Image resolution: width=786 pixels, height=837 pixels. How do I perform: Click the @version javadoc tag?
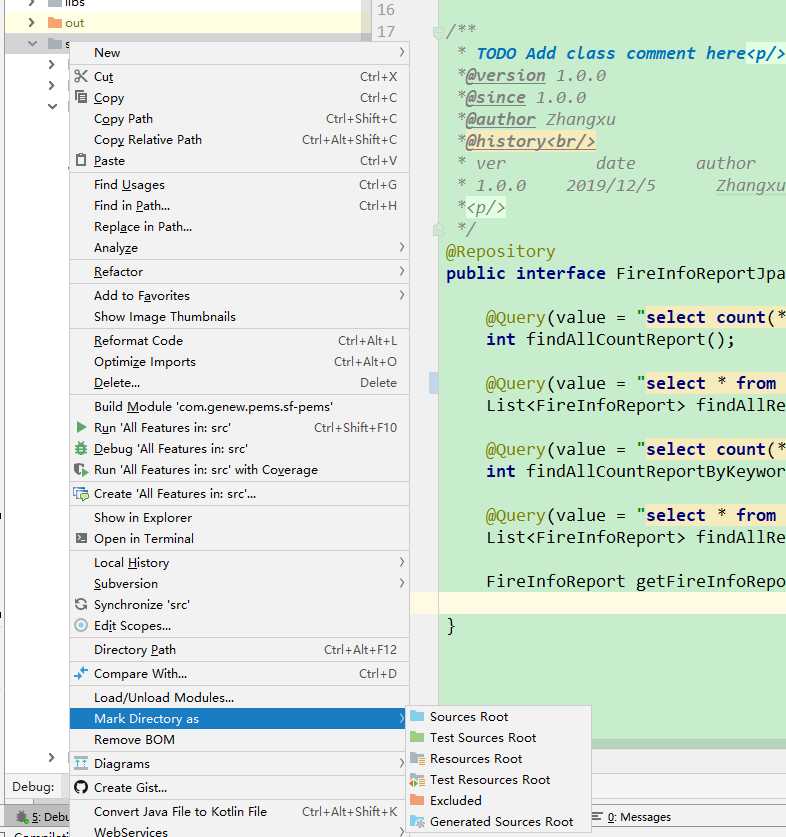505,75
